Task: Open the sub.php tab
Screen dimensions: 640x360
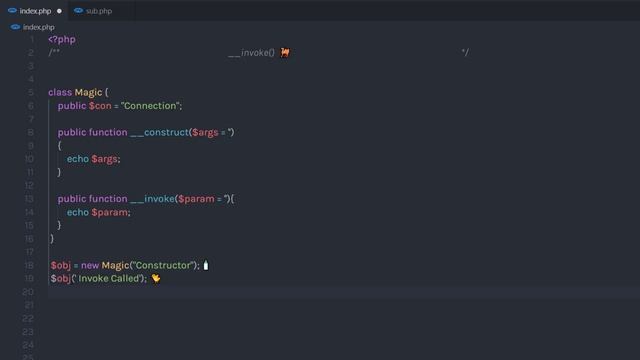Action: pyautogui.click(x=99, y=11)
